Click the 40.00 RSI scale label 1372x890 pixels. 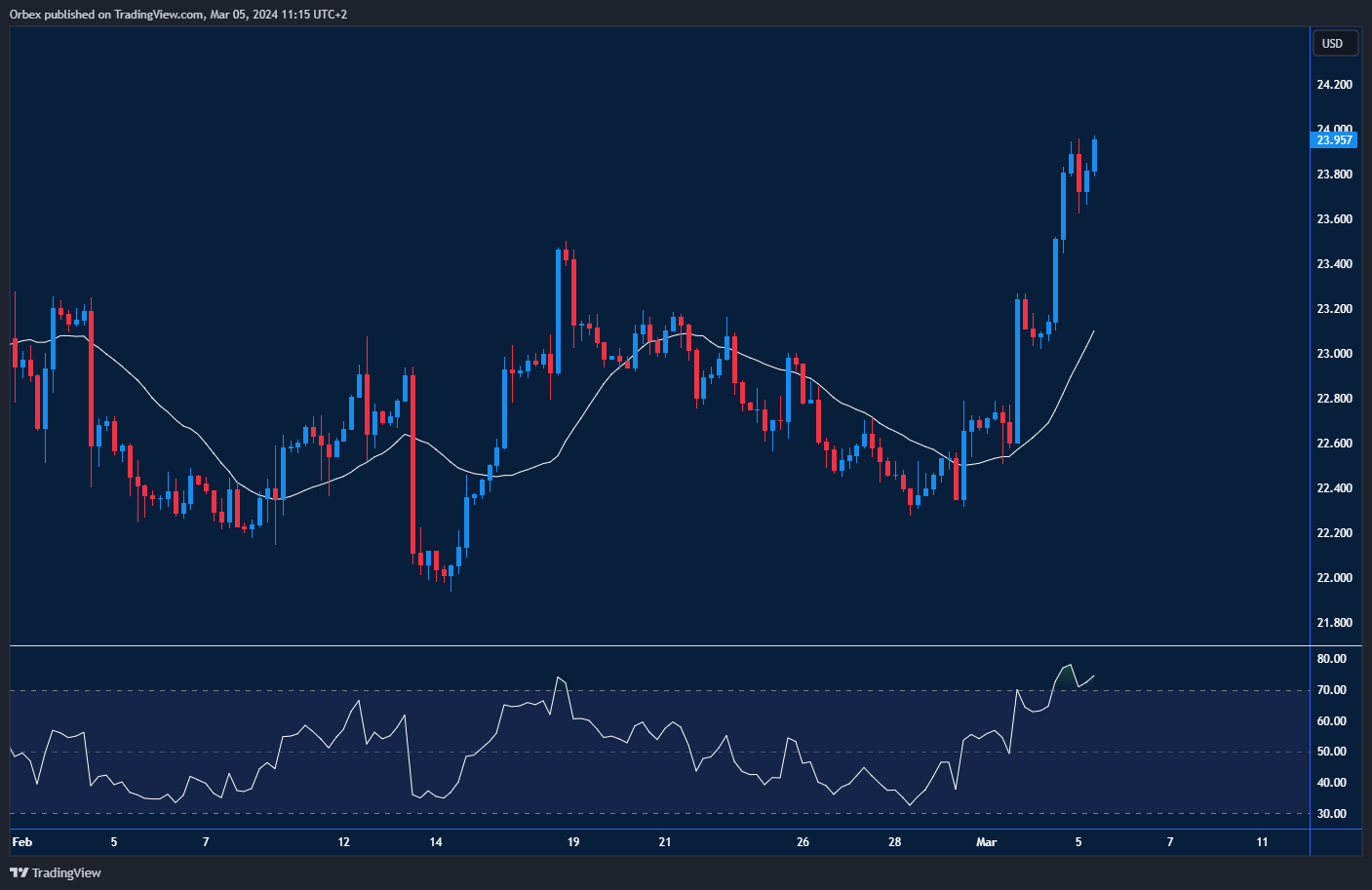pyautogui.click(x=1331, y=783)
